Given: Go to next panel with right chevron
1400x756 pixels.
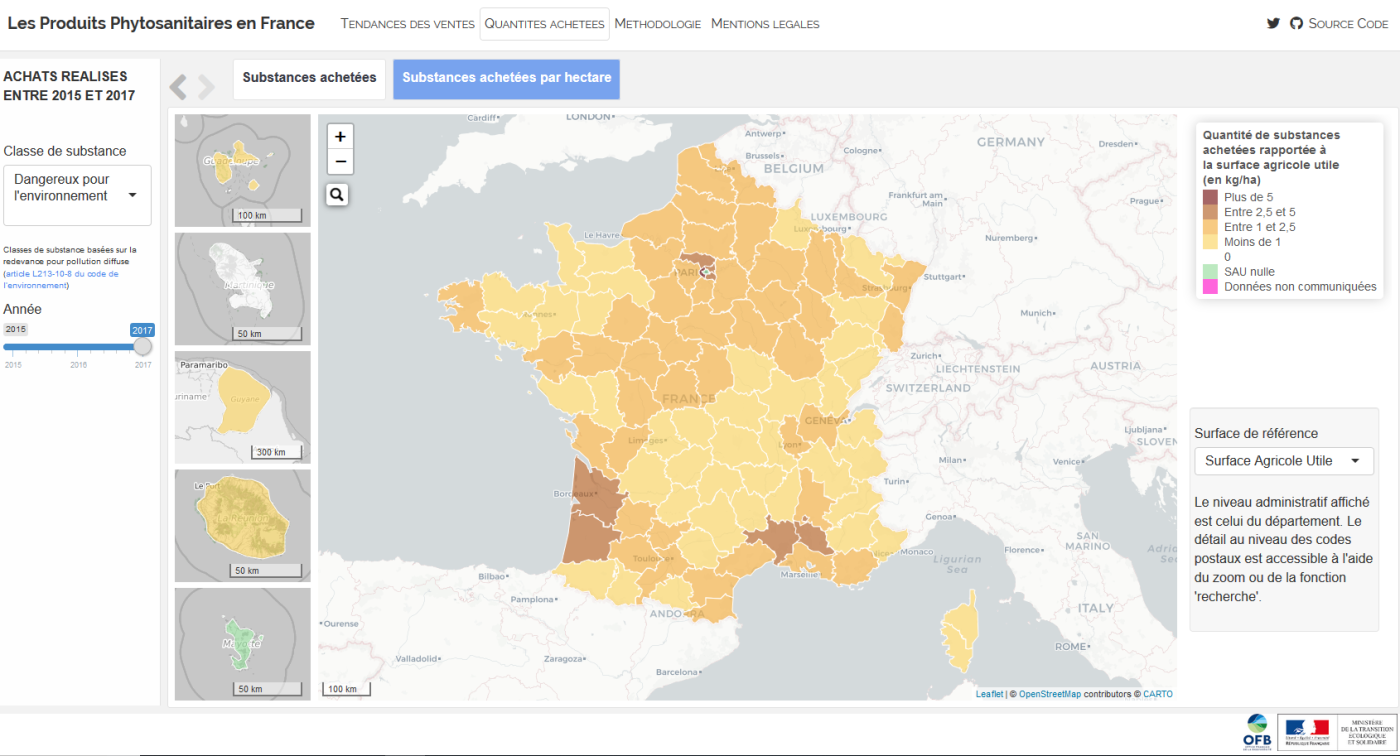Looking at the screenshot, I should click(207, 87).
